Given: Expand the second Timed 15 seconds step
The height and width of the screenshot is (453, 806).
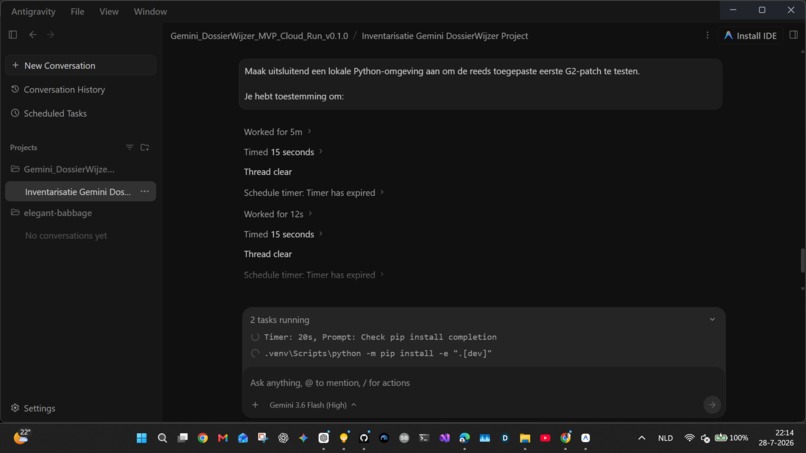Looking at the screenshot, I should [283, 234].
